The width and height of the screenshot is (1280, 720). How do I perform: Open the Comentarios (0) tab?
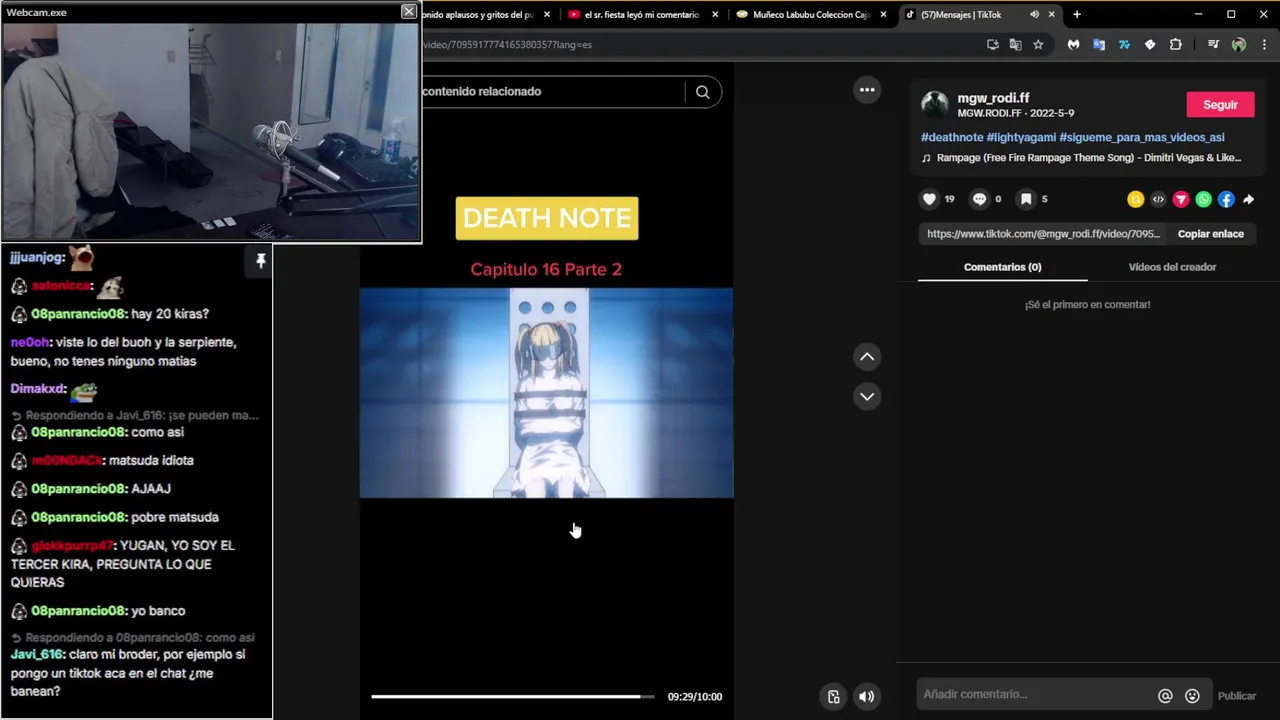[1002, 267]
